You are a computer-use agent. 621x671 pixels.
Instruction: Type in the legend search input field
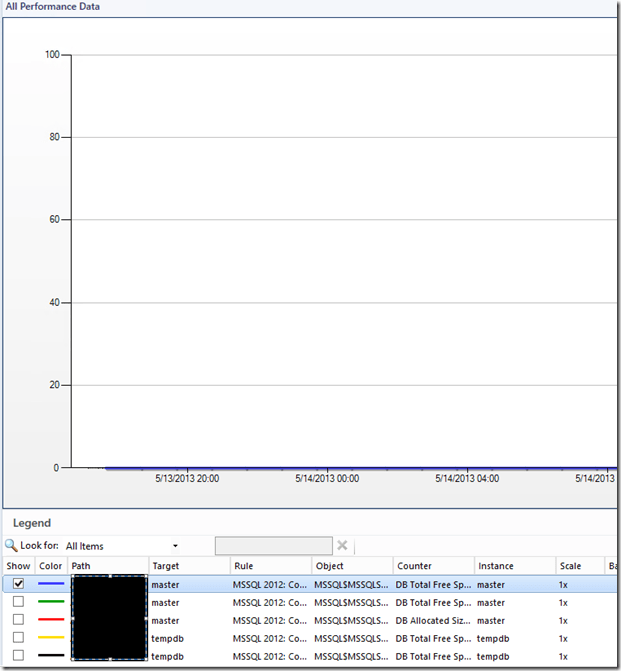coord(273,546)
